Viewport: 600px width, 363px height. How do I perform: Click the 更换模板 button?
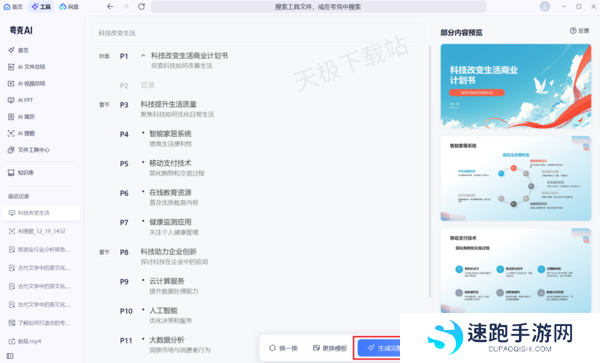point(330,348)
